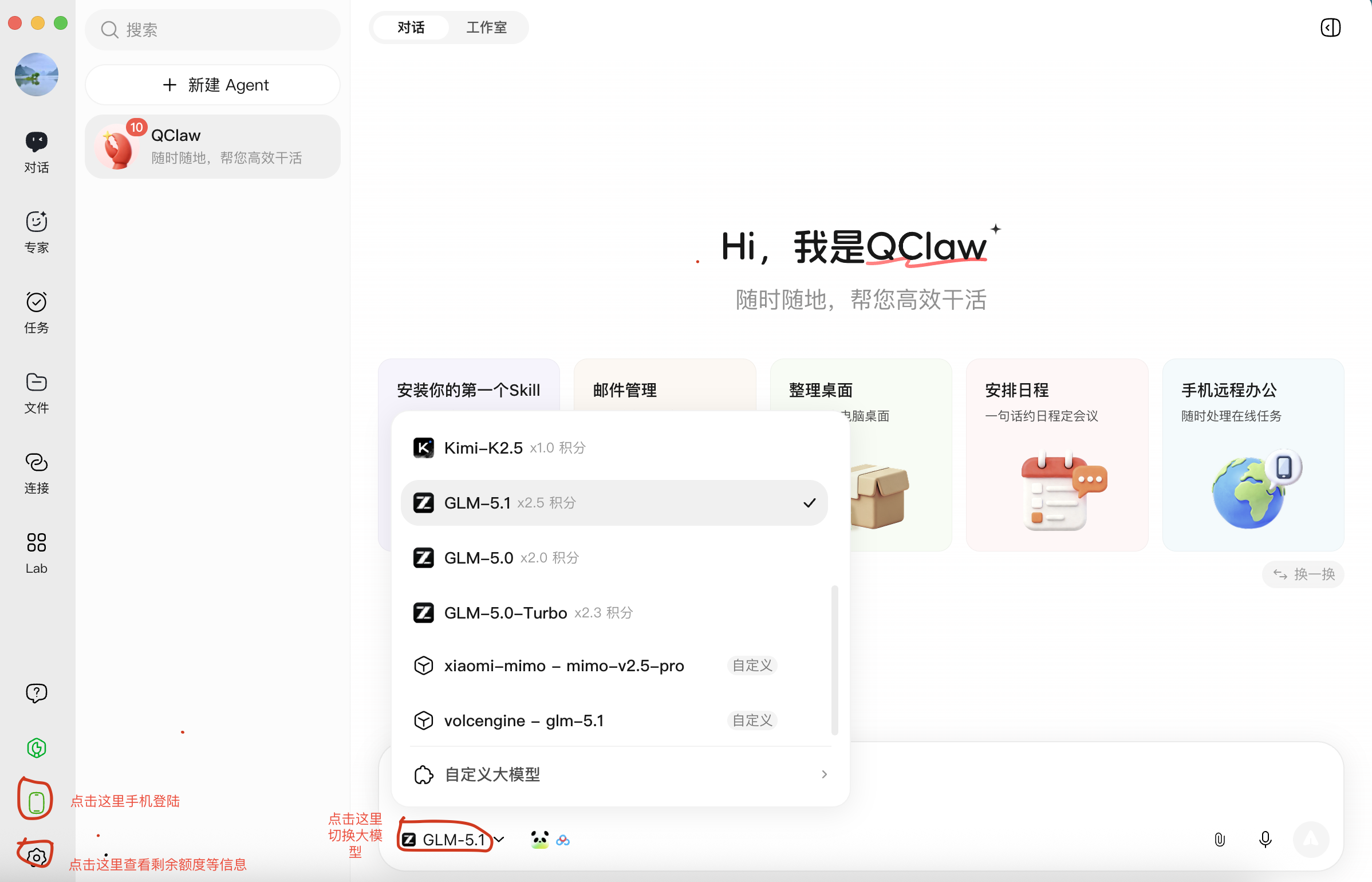Switch to the 工作室 tab
Viewport: 1372px width, 882px height.
[x=486, y=27]
